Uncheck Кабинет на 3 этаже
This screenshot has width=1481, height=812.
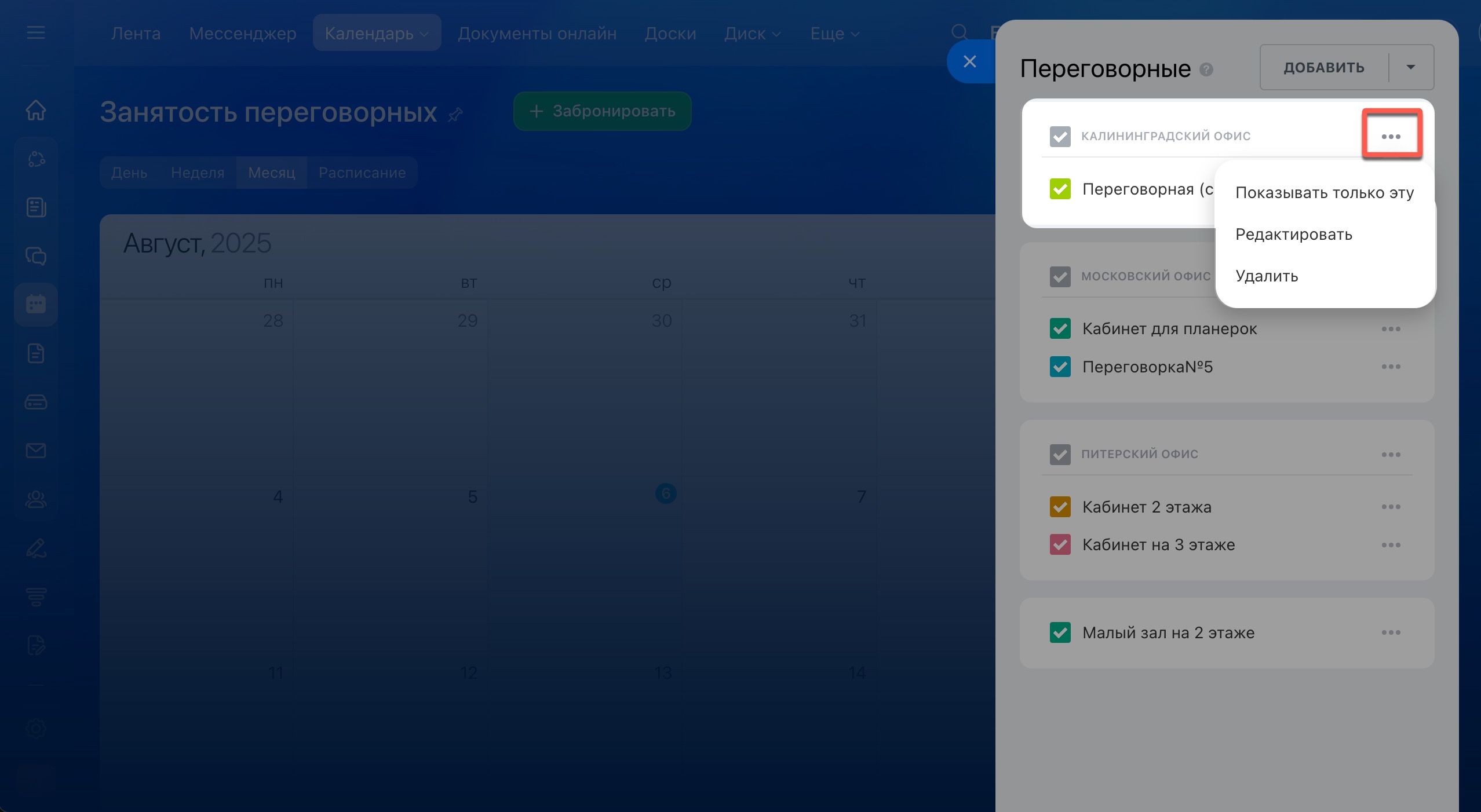coord(1060,545)
